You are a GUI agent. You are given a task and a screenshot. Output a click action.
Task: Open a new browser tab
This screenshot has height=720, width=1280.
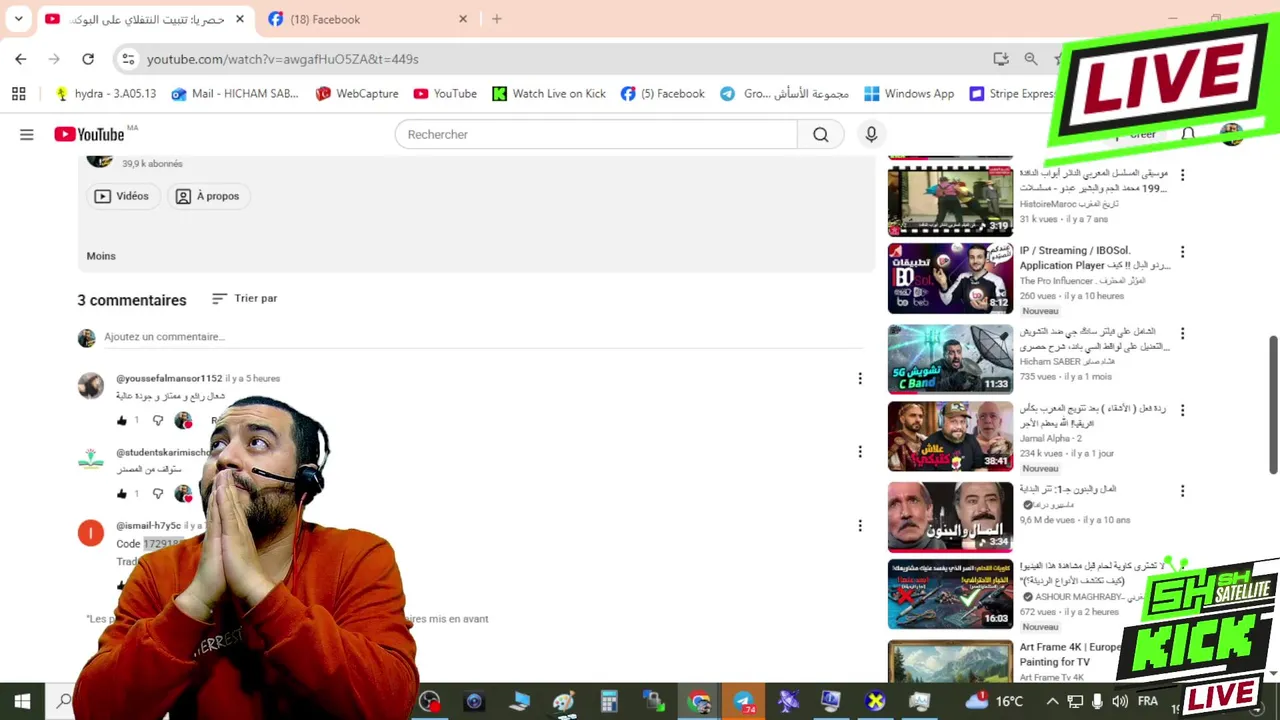(497, 19)
